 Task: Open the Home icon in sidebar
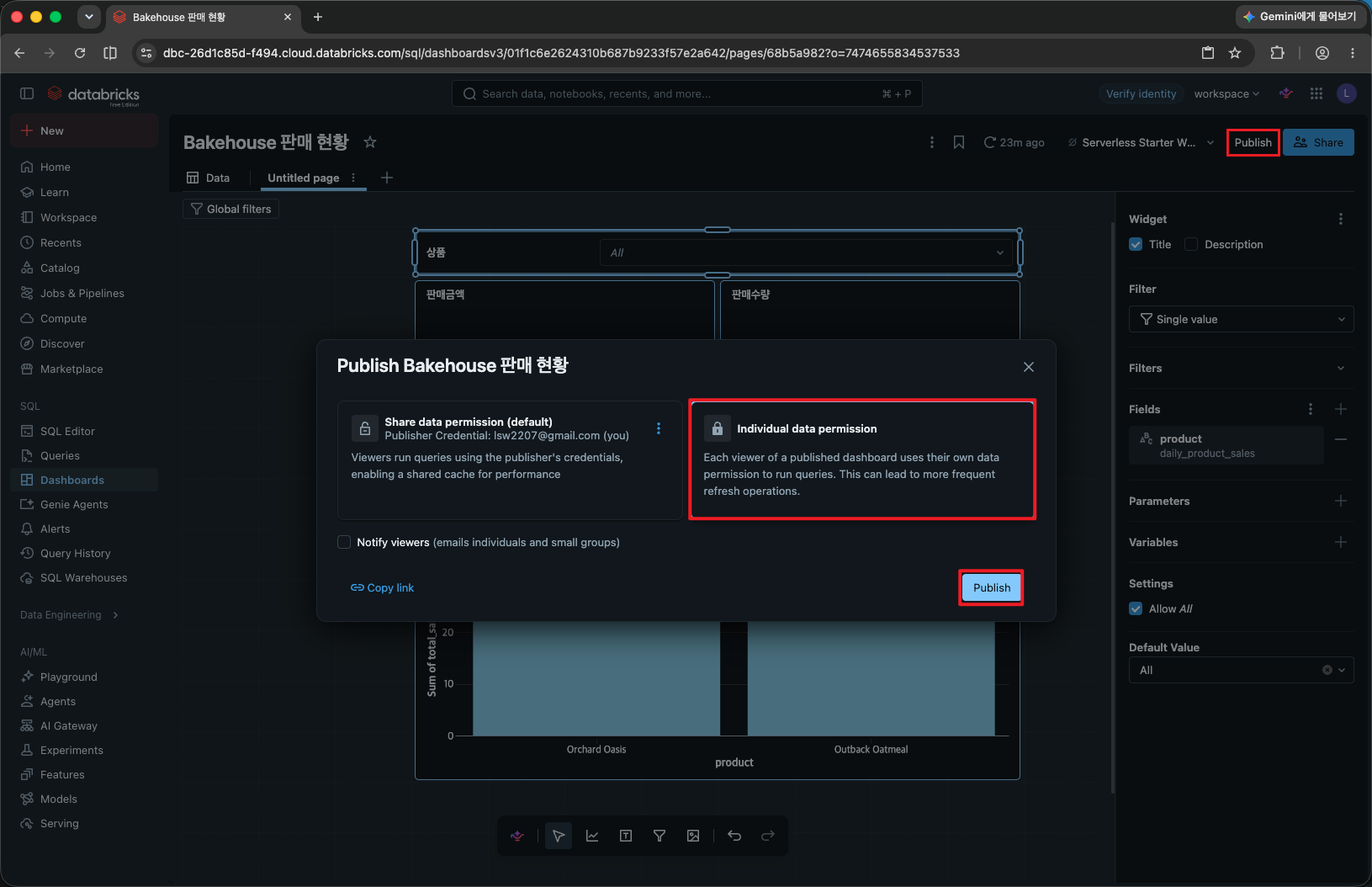point(27,167)
